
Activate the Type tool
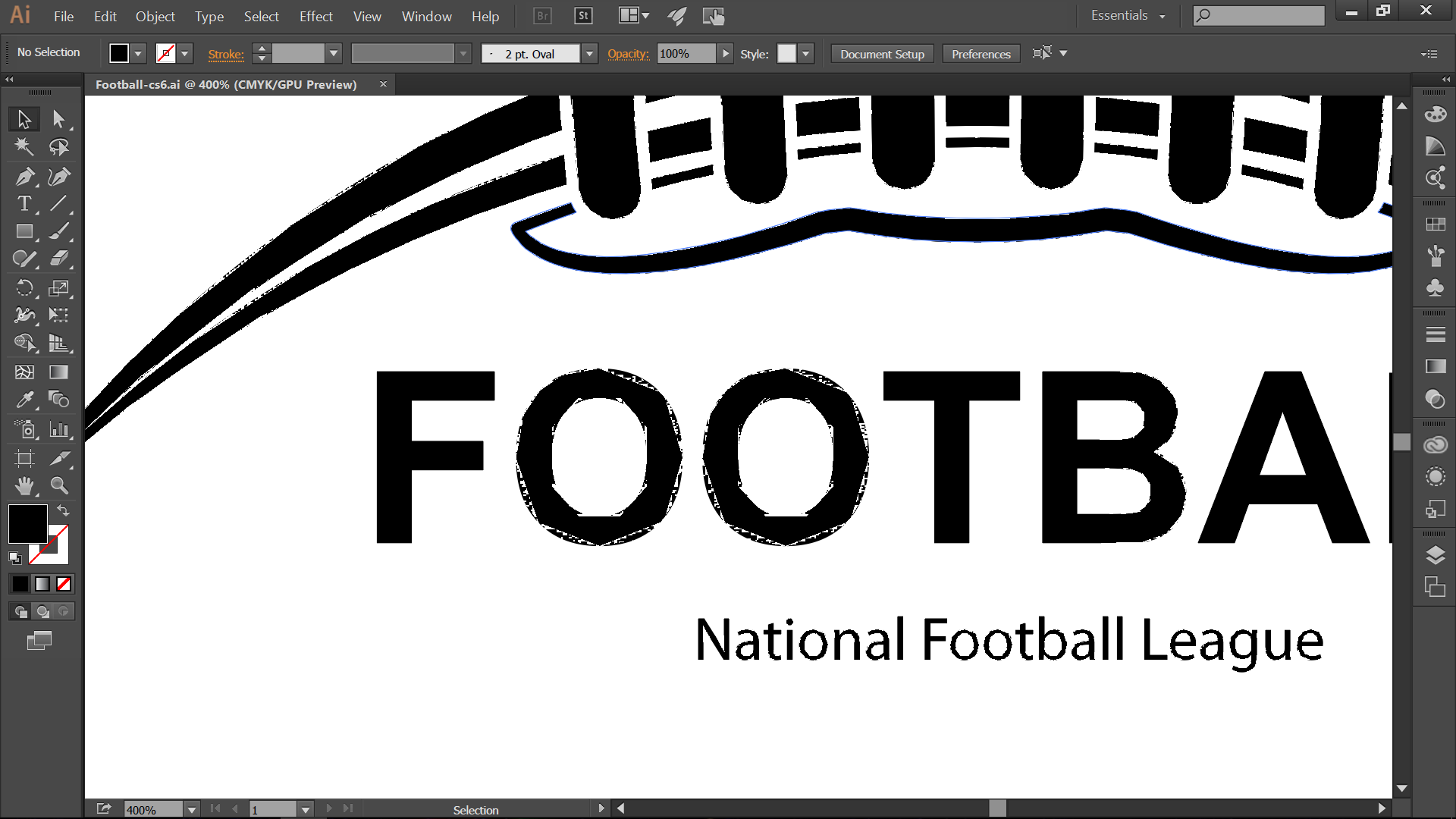coord(25,203)
